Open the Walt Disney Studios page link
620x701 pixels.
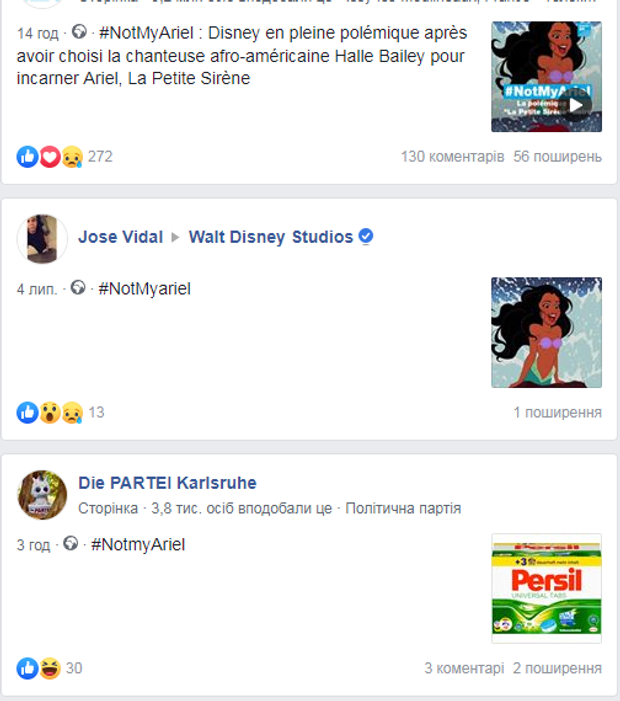click(271, 237)
